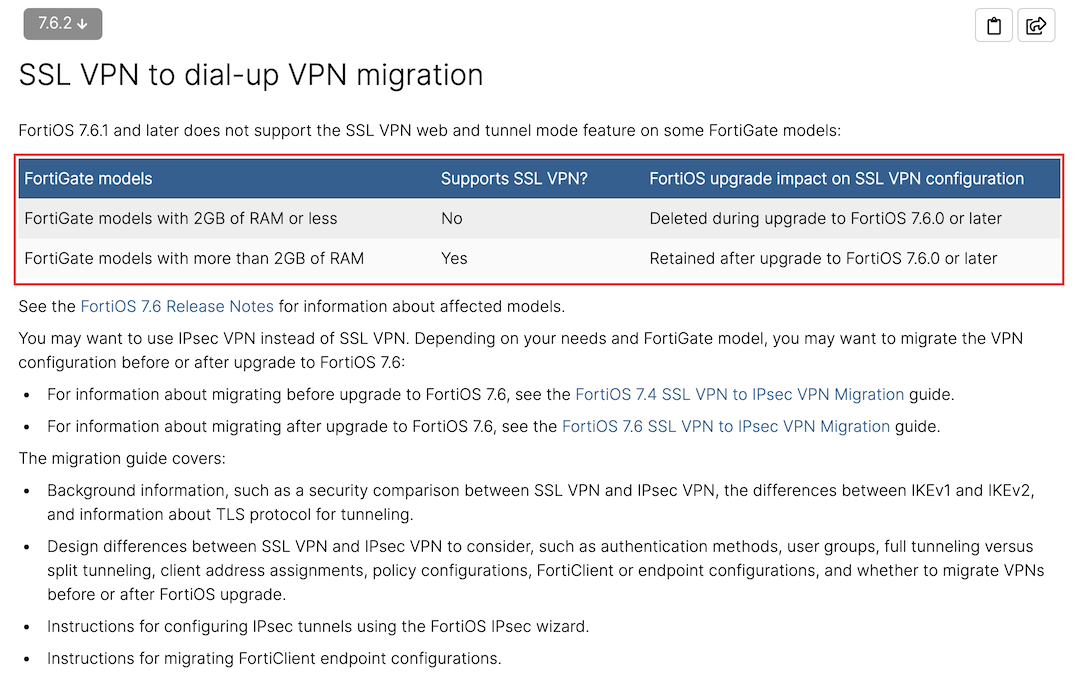Click 'Deleted during upgrade to FortiOS 7.6.0 or later'
1080x678 pixels.
point(825,218)
